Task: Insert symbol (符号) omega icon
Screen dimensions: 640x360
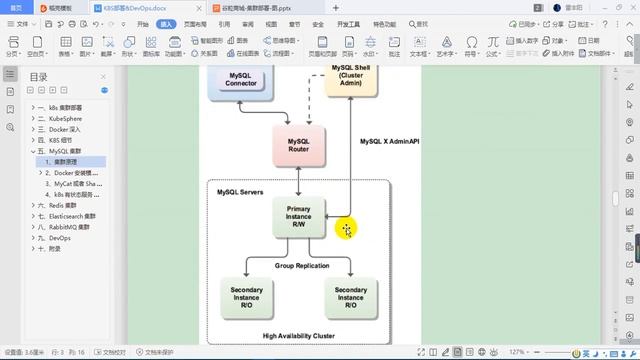Action: coord(472,46)
